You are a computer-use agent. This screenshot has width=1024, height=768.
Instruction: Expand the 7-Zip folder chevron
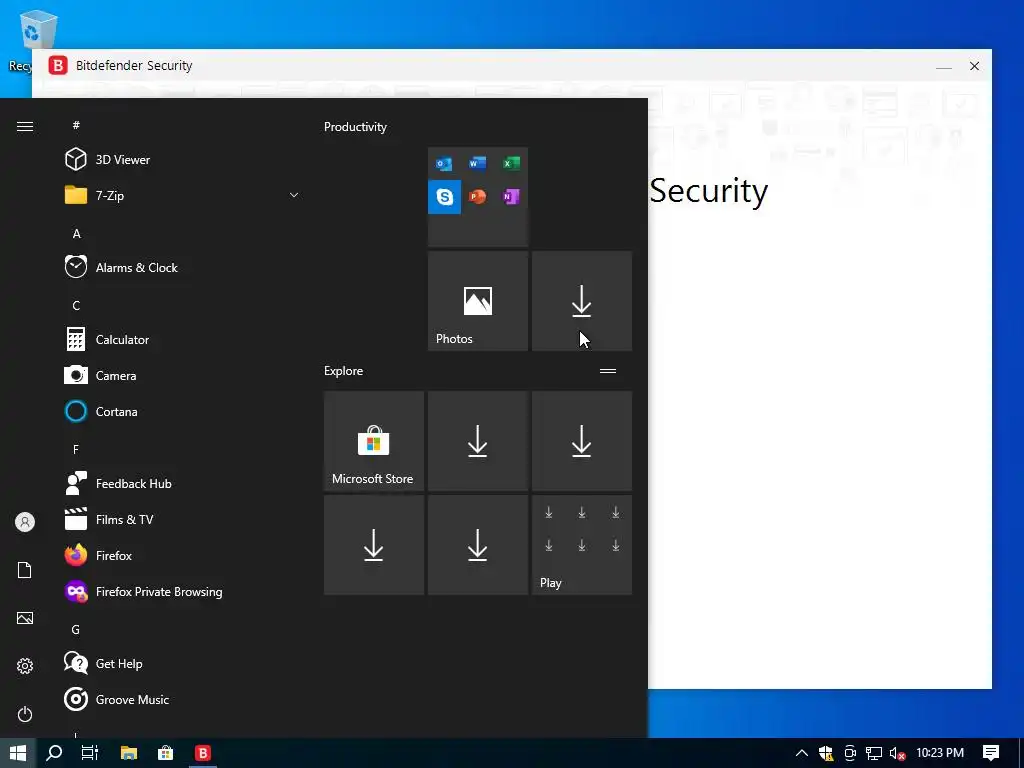(x=294, y=195)
